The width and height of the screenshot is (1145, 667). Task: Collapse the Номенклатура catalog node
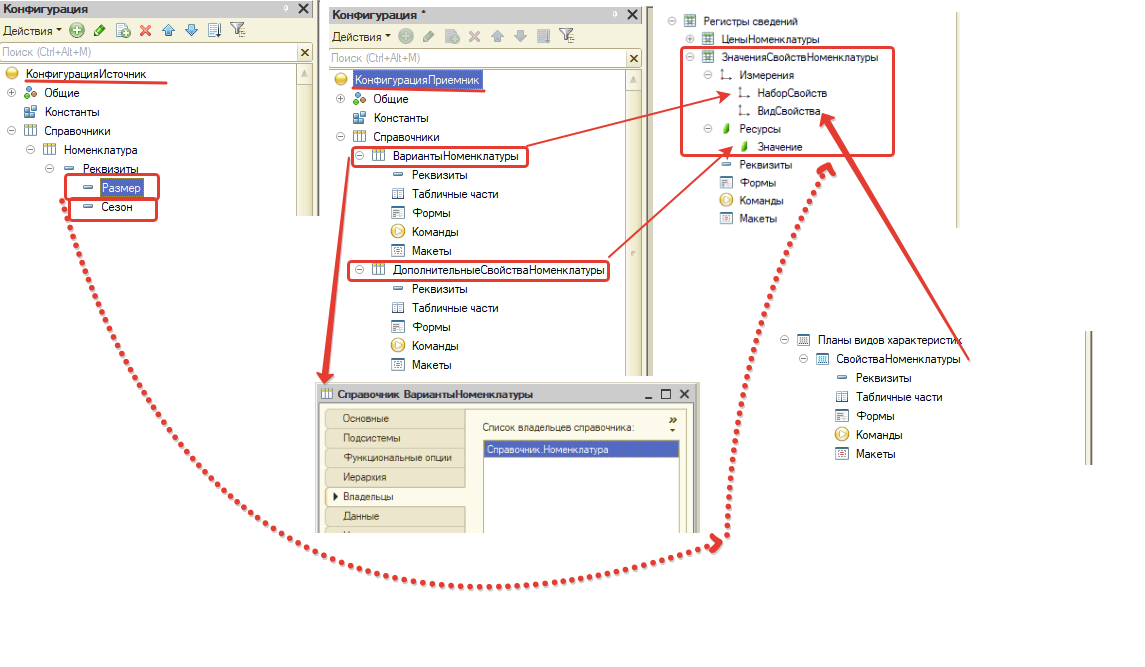point(31,150)
